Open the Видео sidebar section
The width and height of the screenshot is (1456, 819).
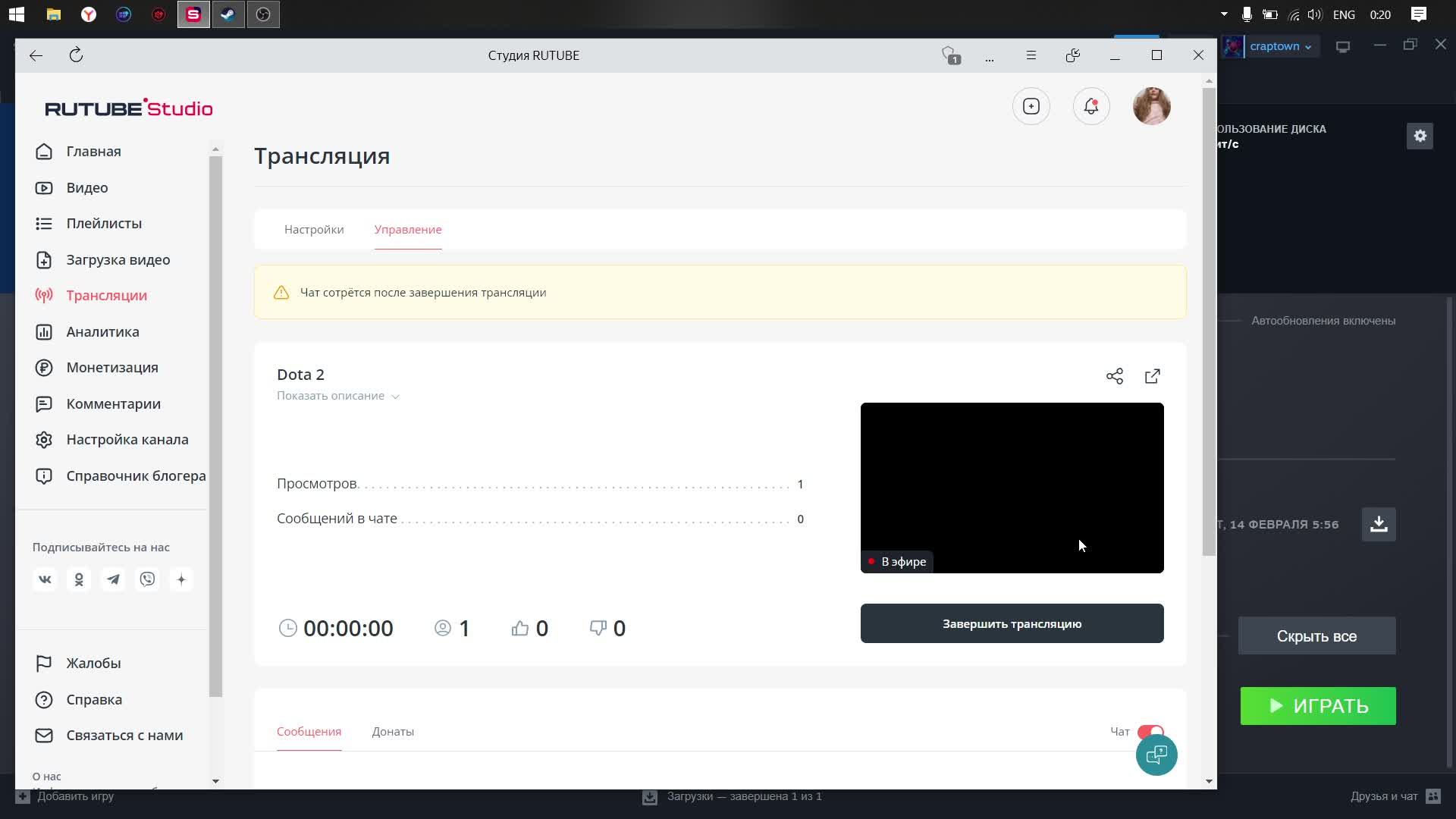coord(86,187)
